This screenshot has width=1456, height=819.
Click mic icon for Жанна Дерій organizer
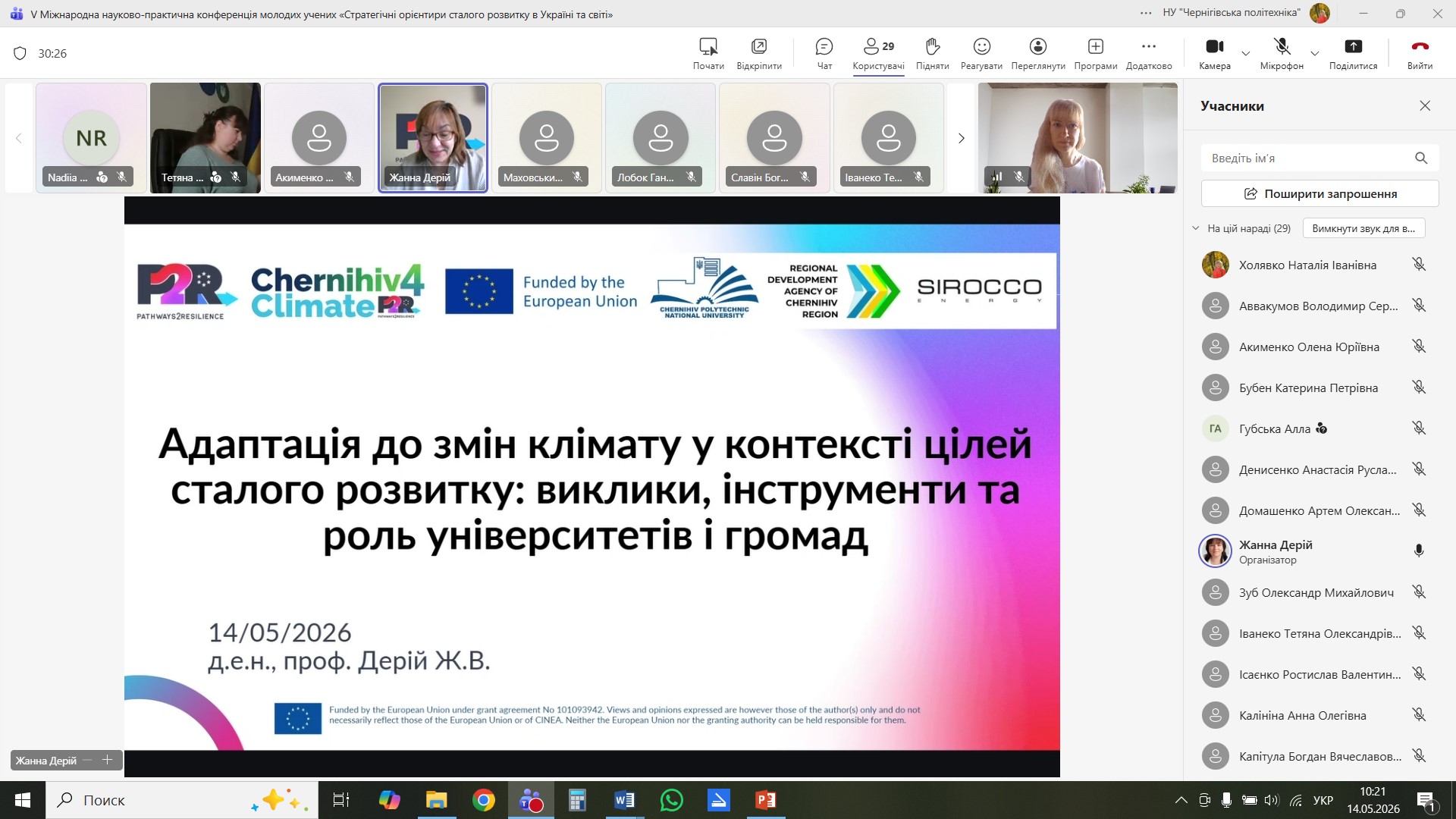[x=1419, y=551]
